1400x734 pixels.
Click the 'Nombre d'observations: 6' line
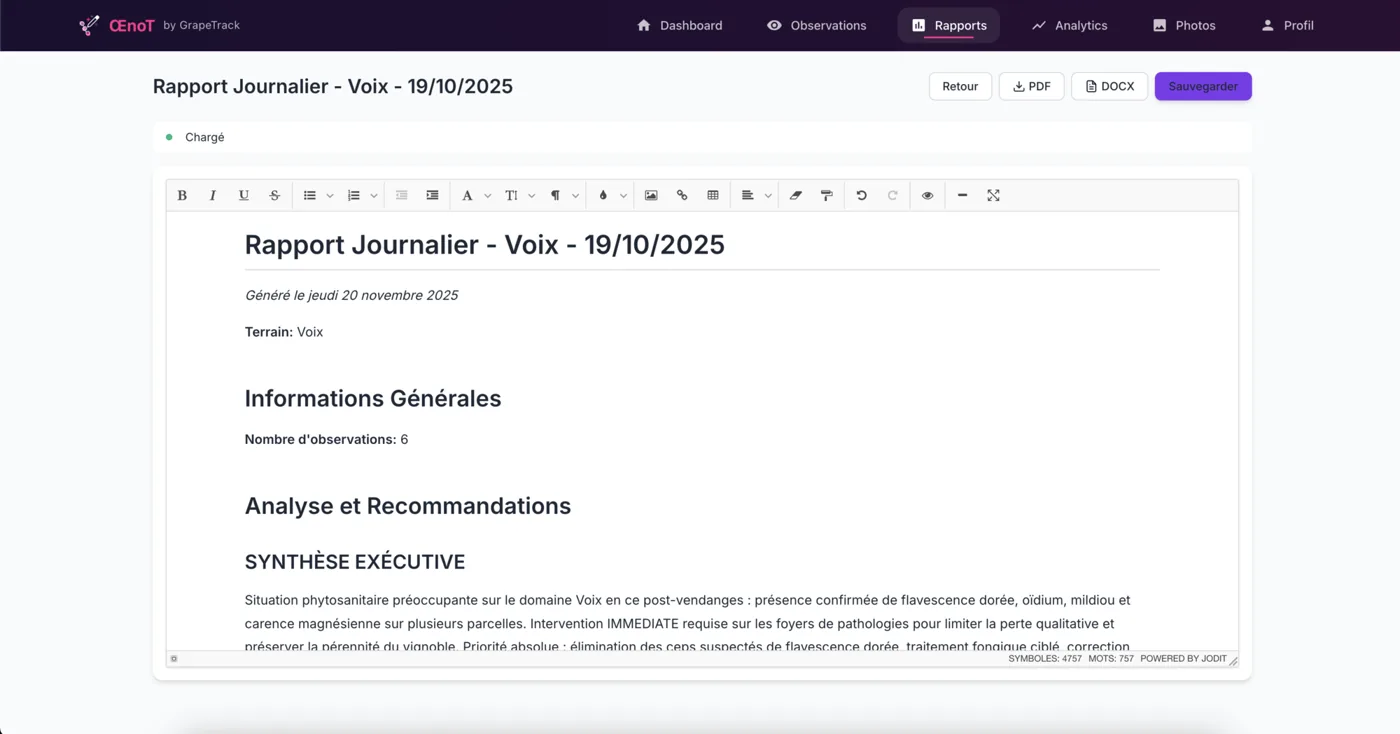pos(326,439)
